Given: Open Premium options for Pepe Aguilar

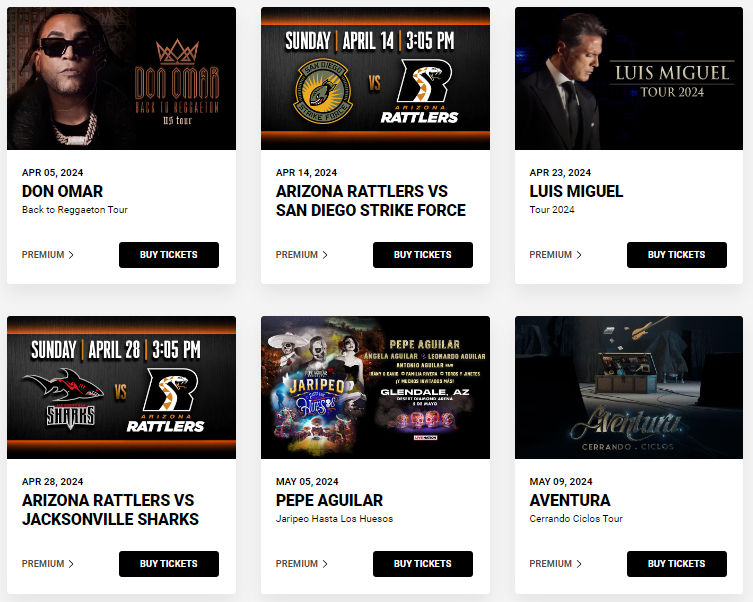Looking at the screenshot, I should [x=302, y=564].
